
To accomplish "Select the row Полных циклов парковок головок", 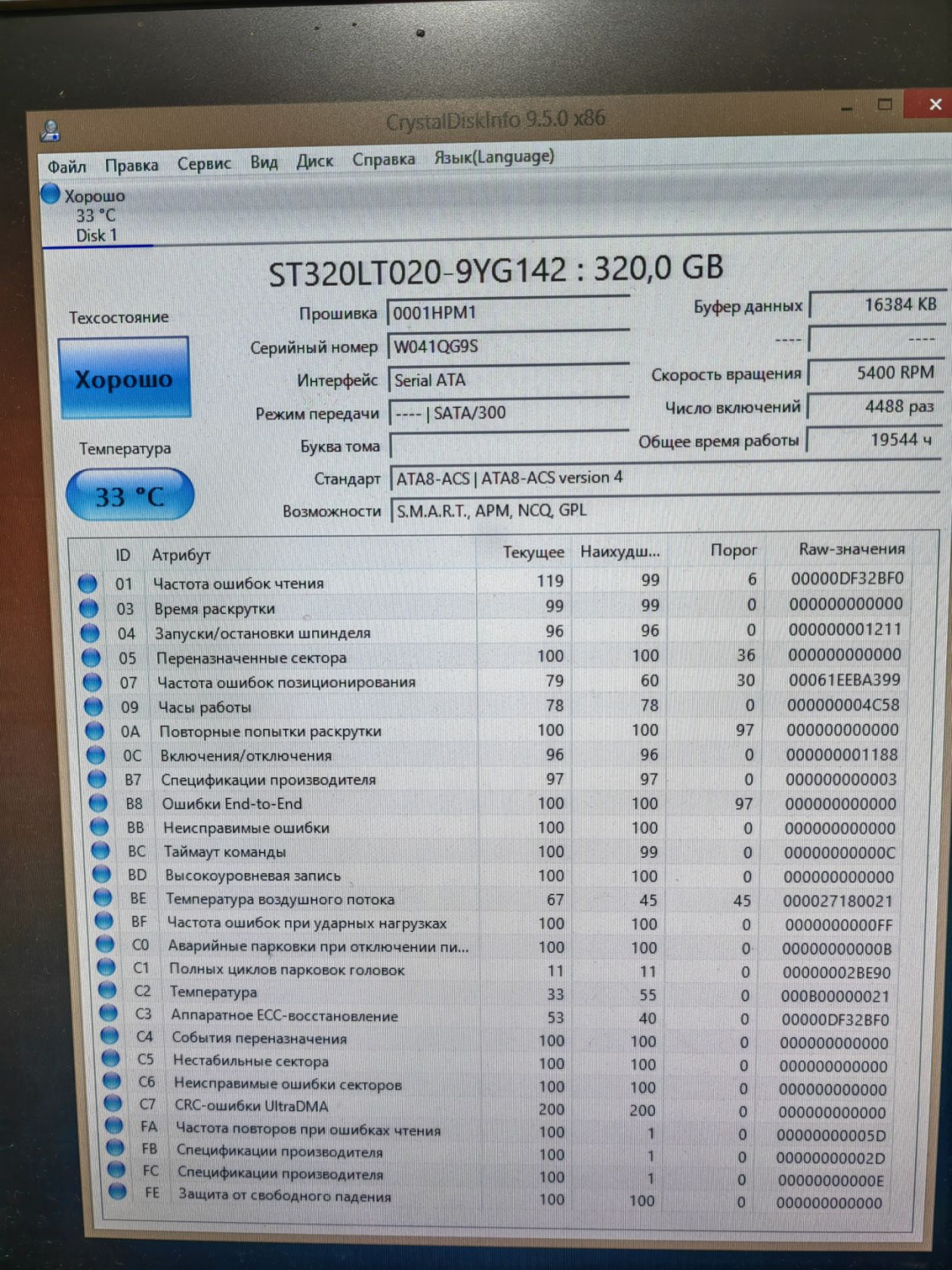I will coord(496,971).
